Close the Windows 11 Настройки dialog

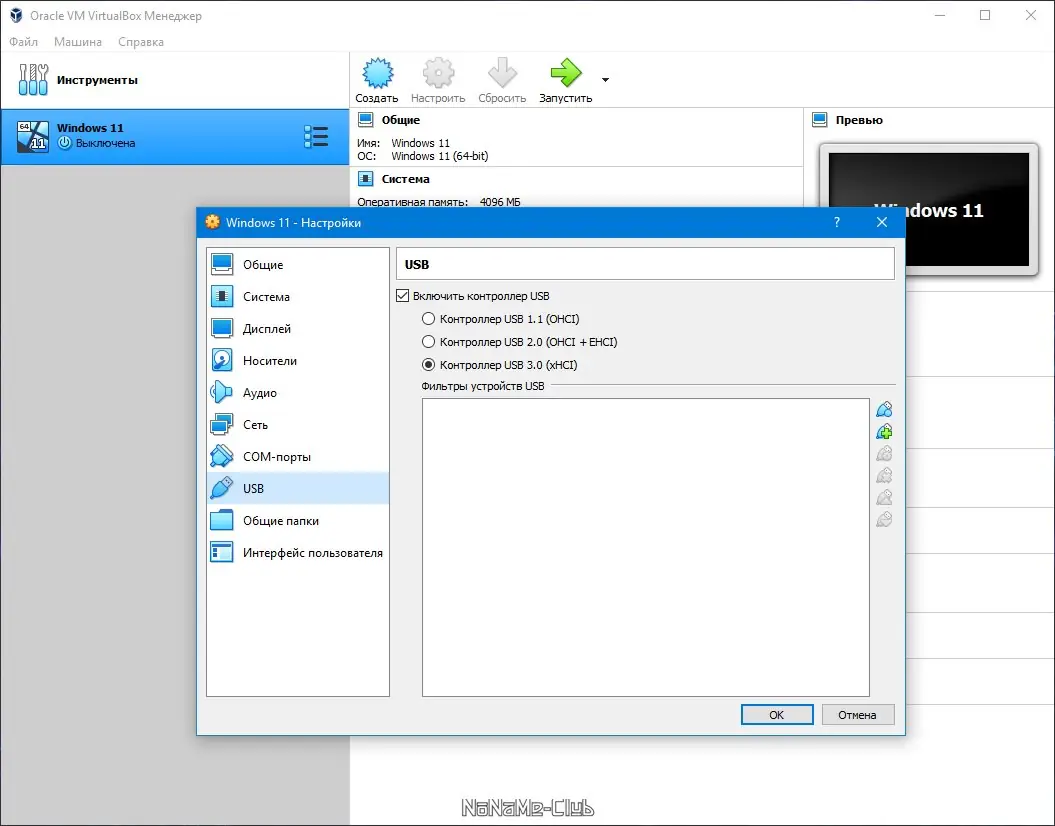point(881,222)
